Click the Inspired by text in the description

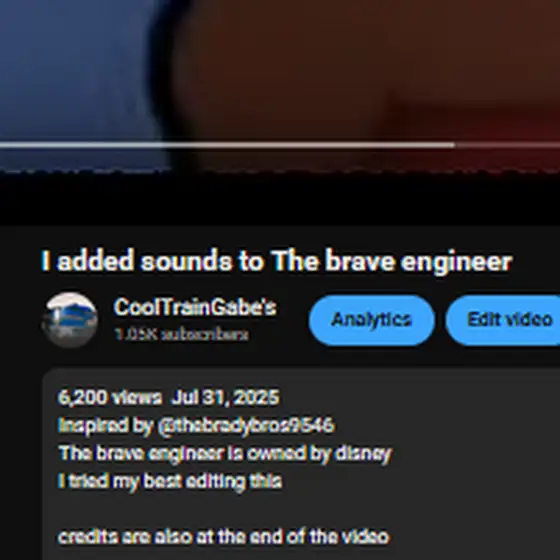106,425
